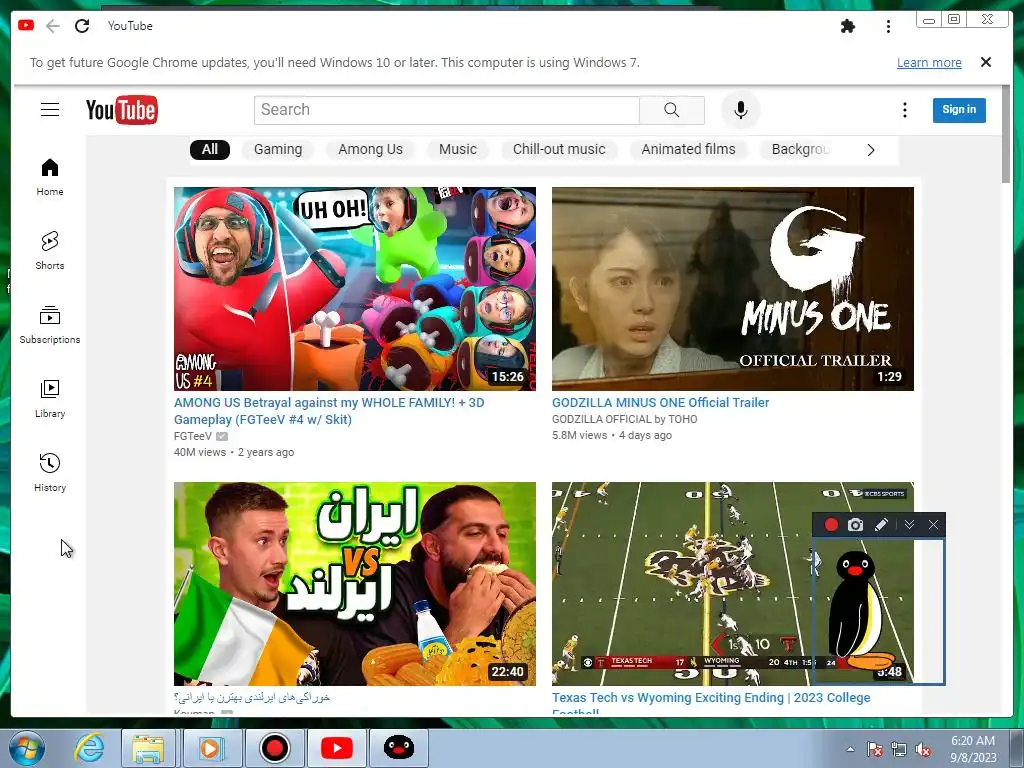The height and width of the screenshot is (768, 1024).
Task: Click the network tray icon
Action: point(899,749)
